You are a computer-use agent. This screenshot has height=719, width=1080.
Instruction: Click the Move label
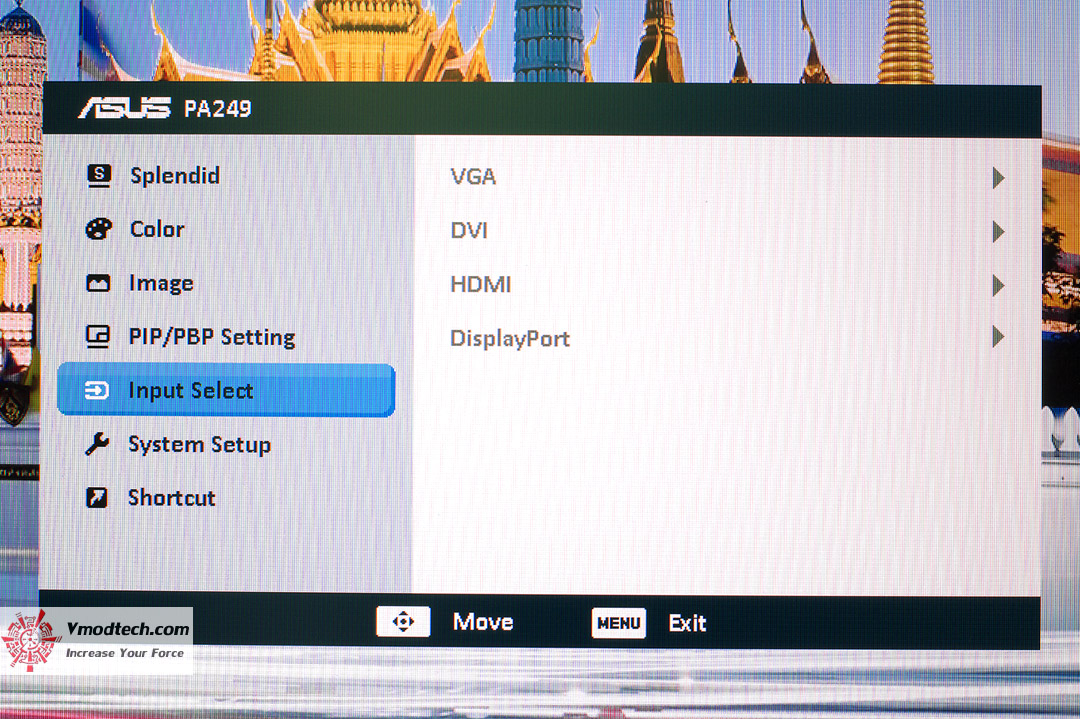(x=483, y=622)
